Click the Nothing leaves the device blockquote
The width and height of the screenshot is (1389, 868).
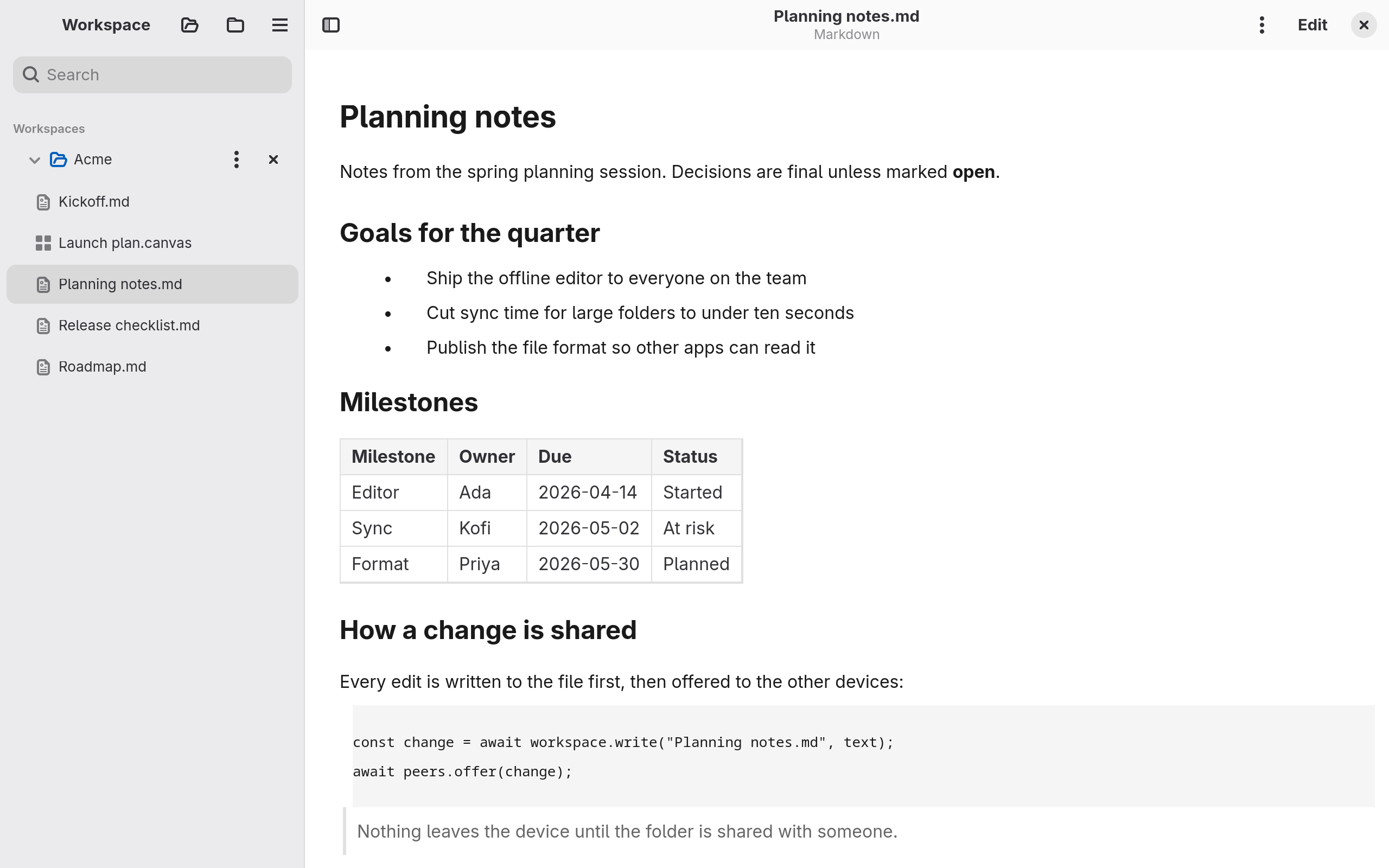coord(627,831)
